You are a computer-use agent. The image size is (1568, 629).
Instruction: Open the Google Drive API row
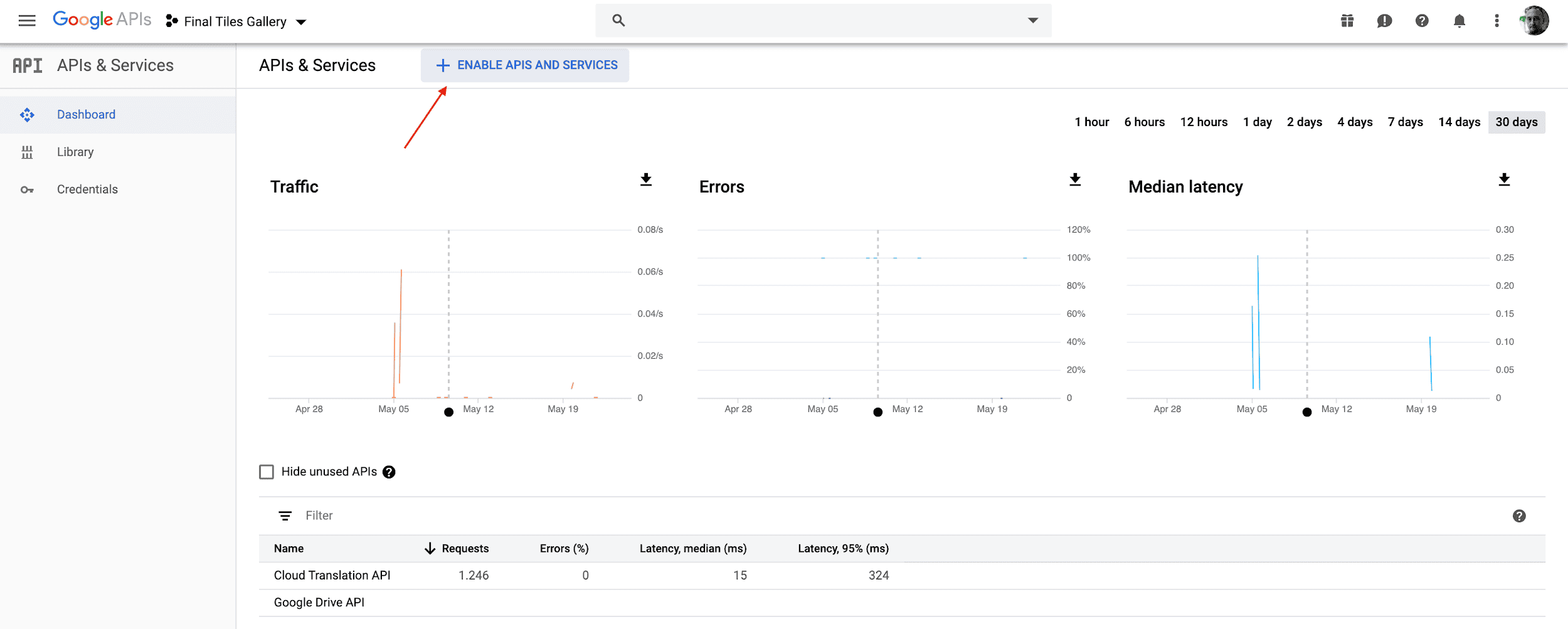[902, 603]
